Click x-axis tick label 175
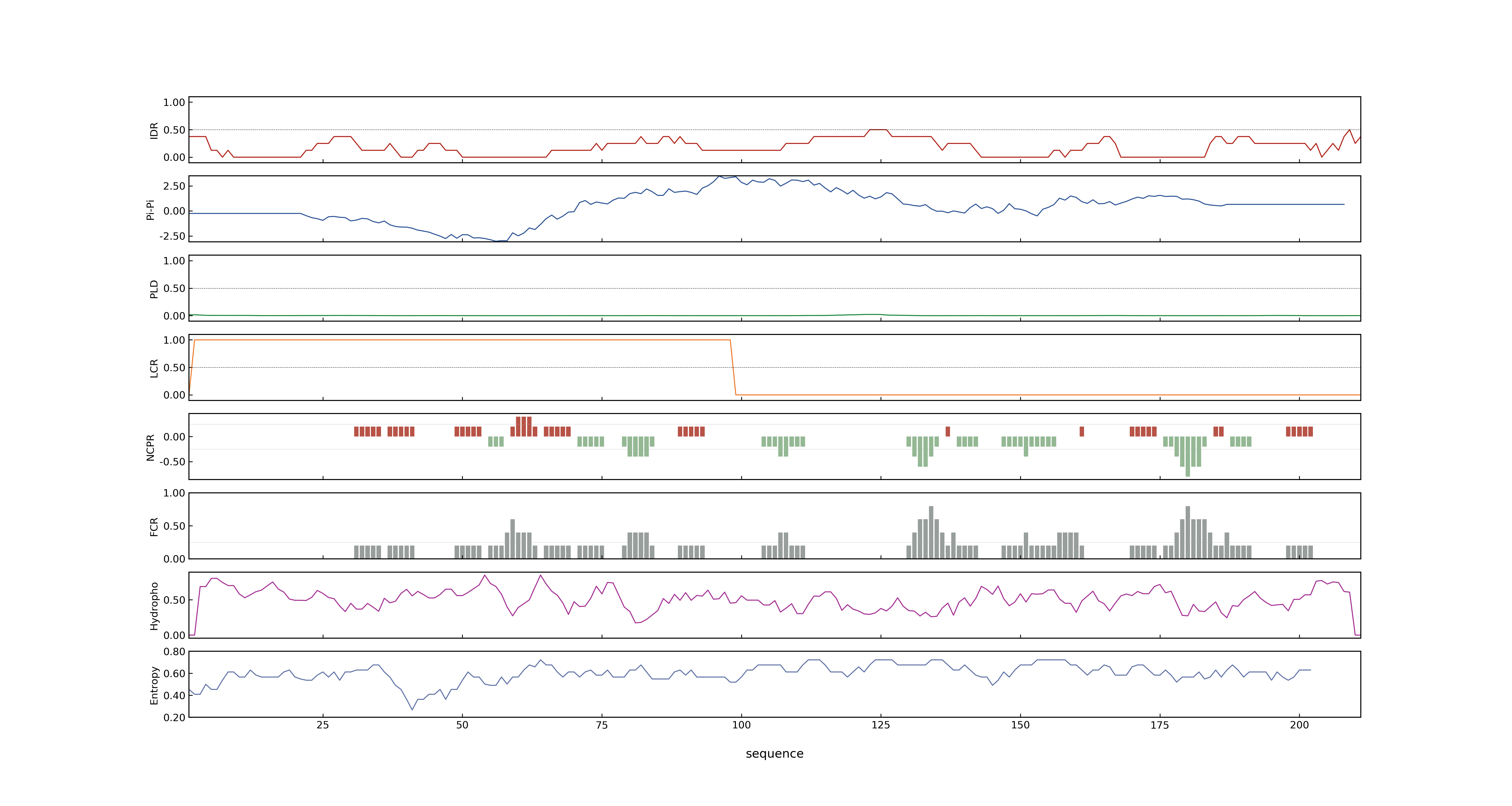 pyautogui.click(x=1160, y=725)
